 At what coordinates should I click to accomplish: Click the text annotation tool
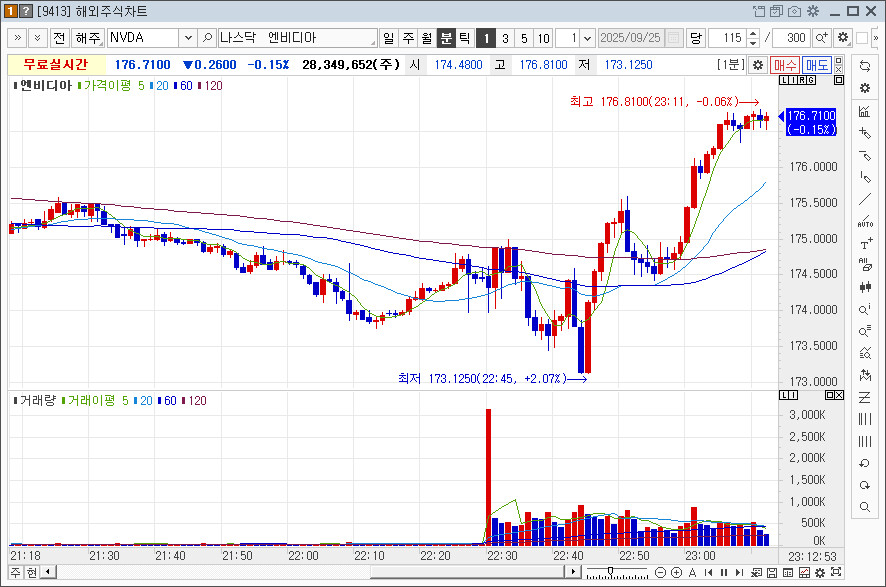(x=865, y=243)
